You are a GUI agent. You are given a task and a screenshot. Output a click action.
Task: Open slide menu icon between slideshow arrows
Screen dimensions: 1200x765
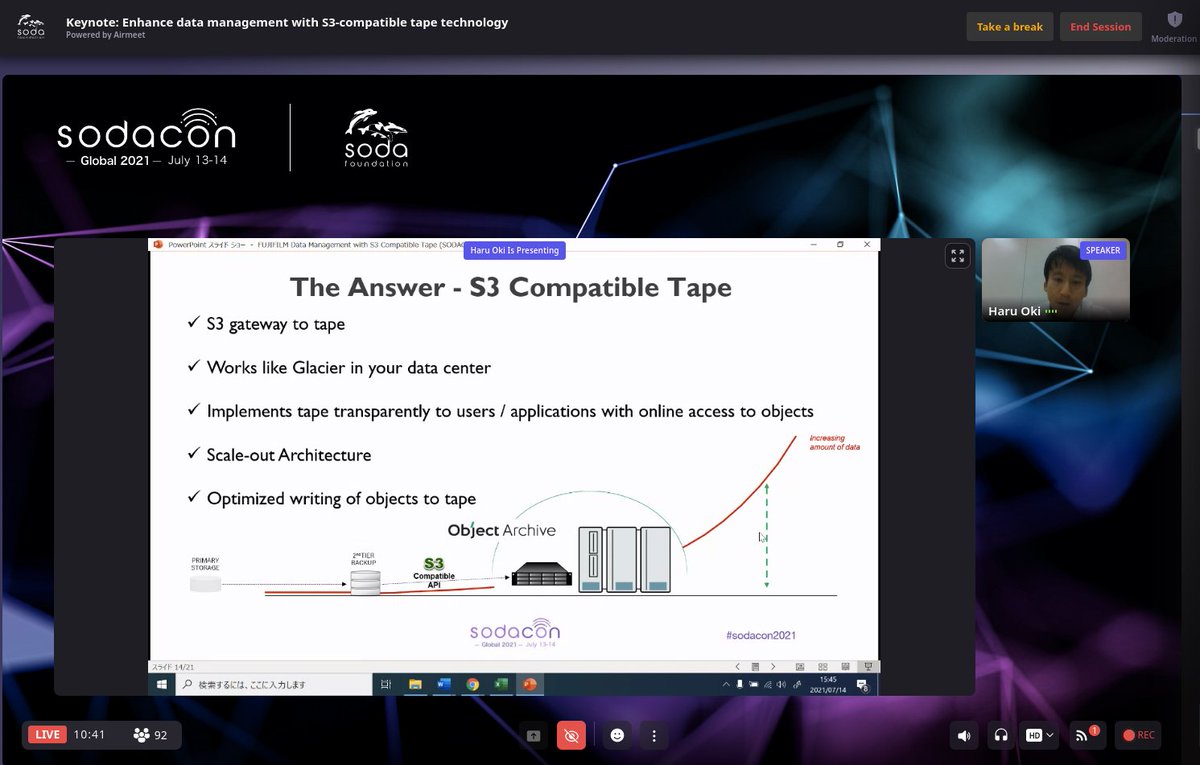(756, 666)
